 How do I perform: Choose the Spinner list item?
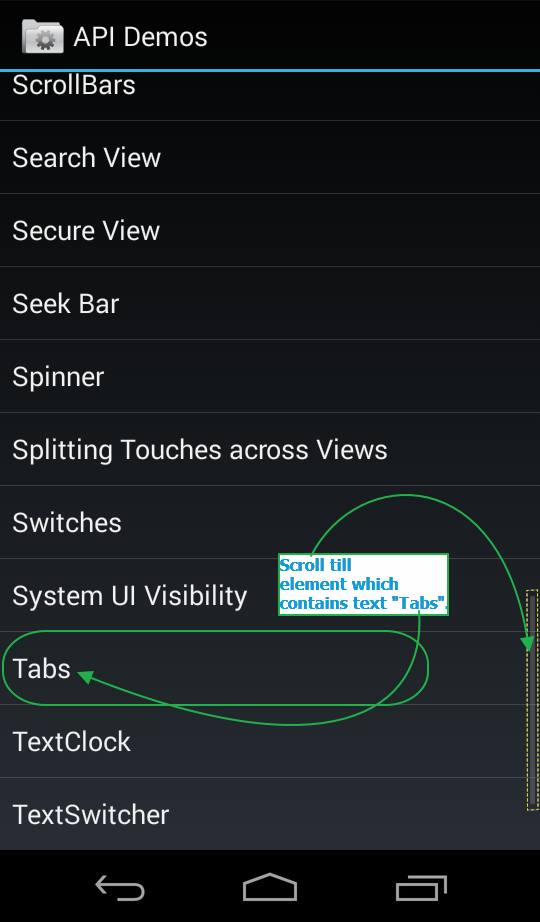270,376
